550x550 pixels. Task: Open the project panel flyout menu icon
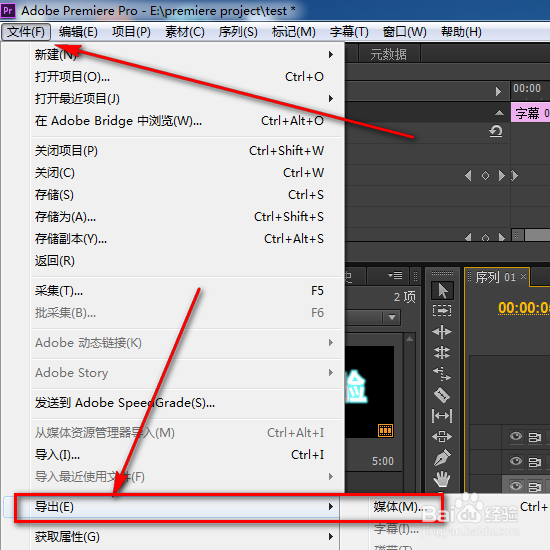pos(395,276)
